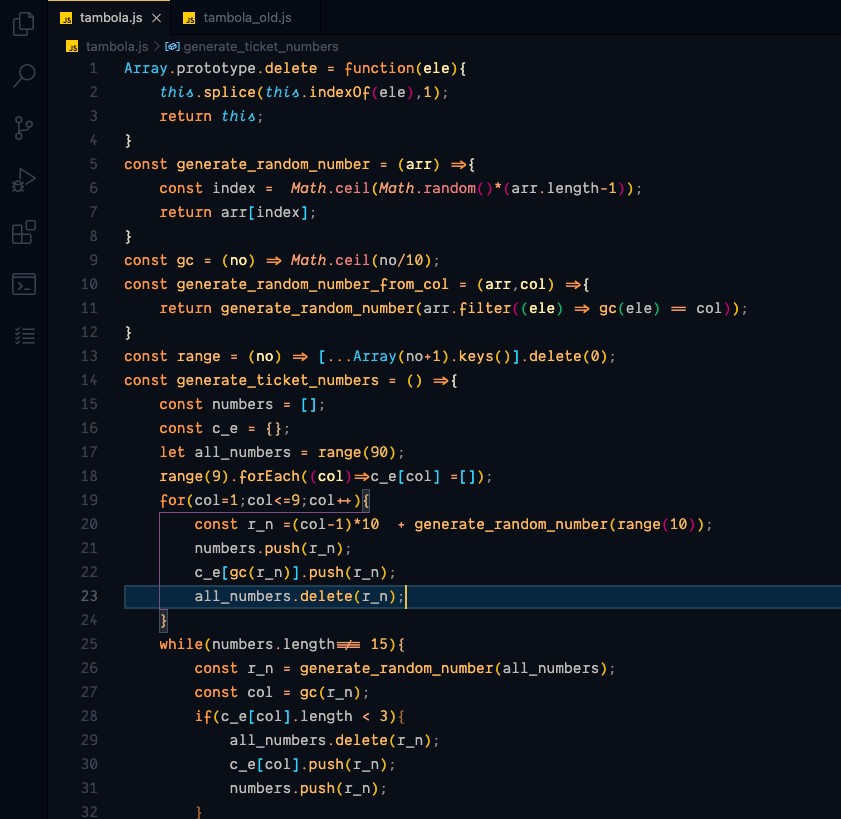Click the 'let all_numbers = range(90);' line
Viewport: 841px width, 819px height.
[282, 452]
